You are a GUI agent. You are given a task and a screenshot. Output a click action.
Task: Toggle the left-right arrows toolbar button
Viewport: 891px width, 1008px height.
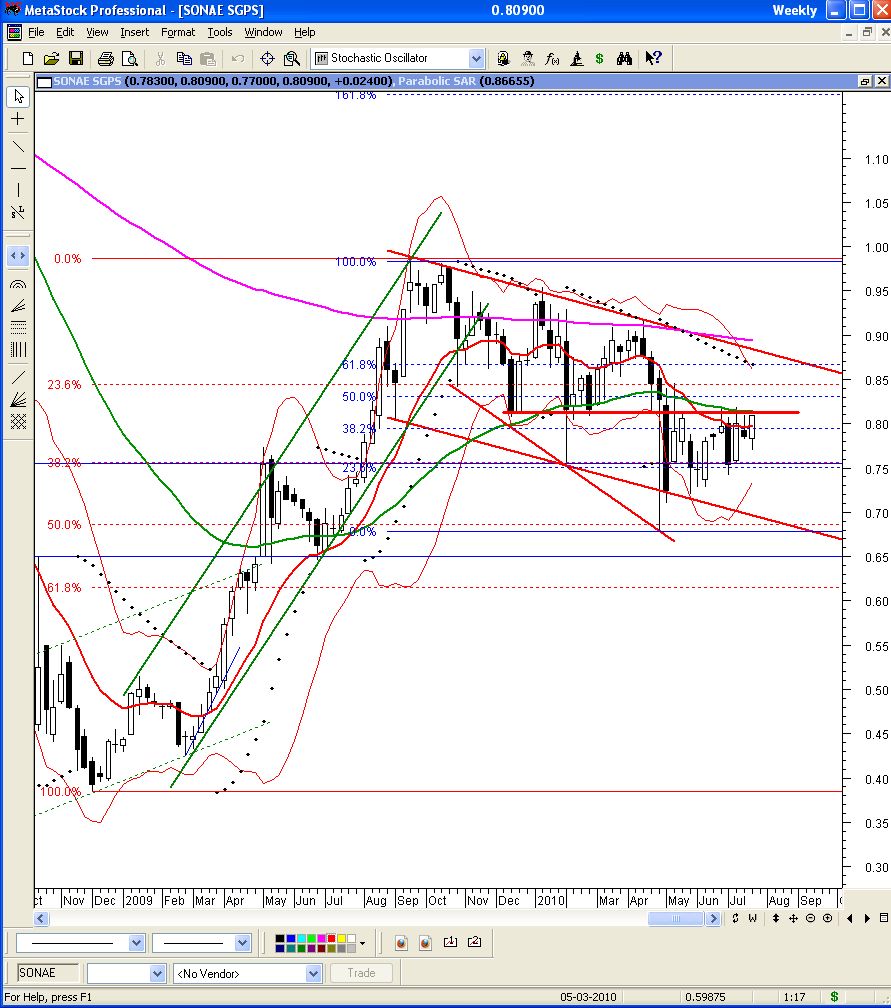18,255
